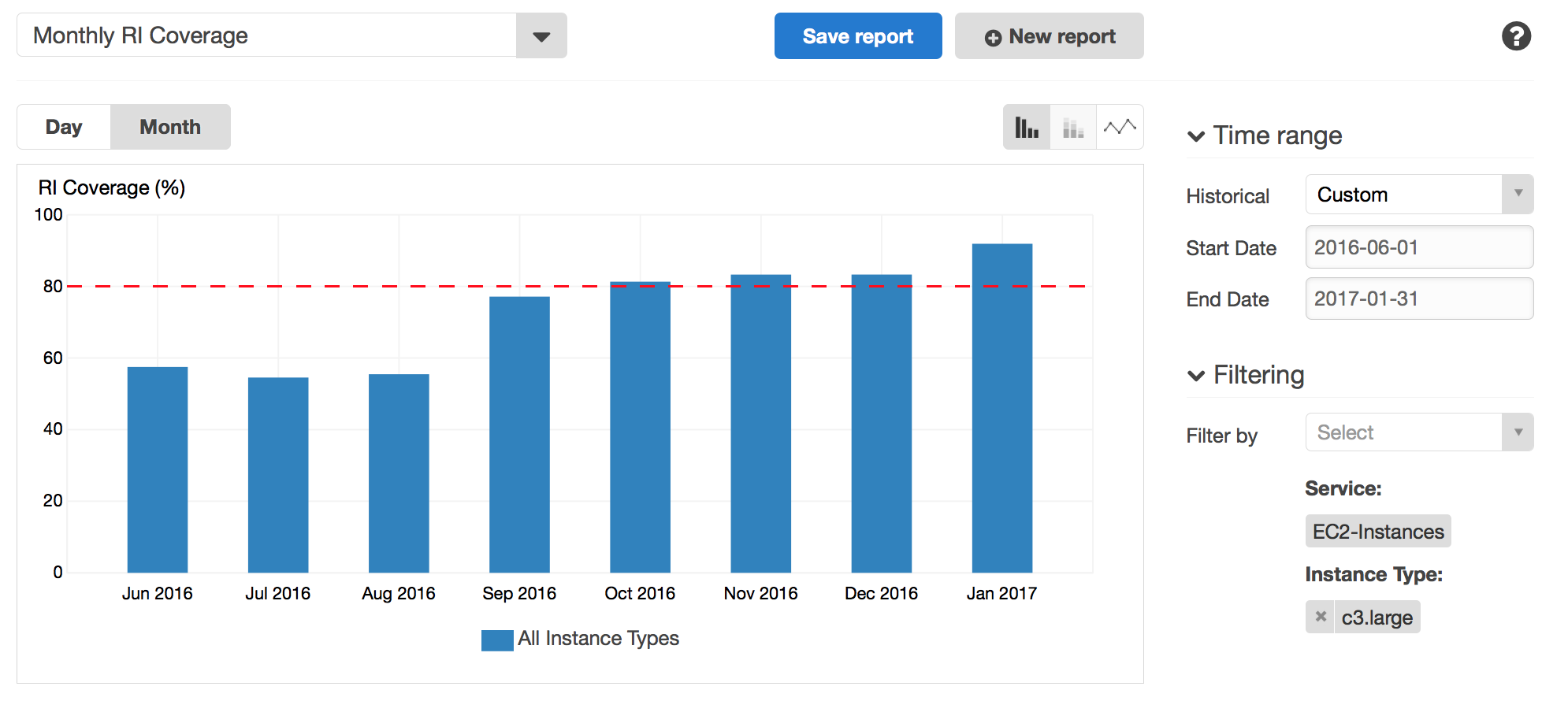Click the Service: filter heading
Image resolution: width=1568 pixels, height=701 pixels.
tap(1343, 488)
